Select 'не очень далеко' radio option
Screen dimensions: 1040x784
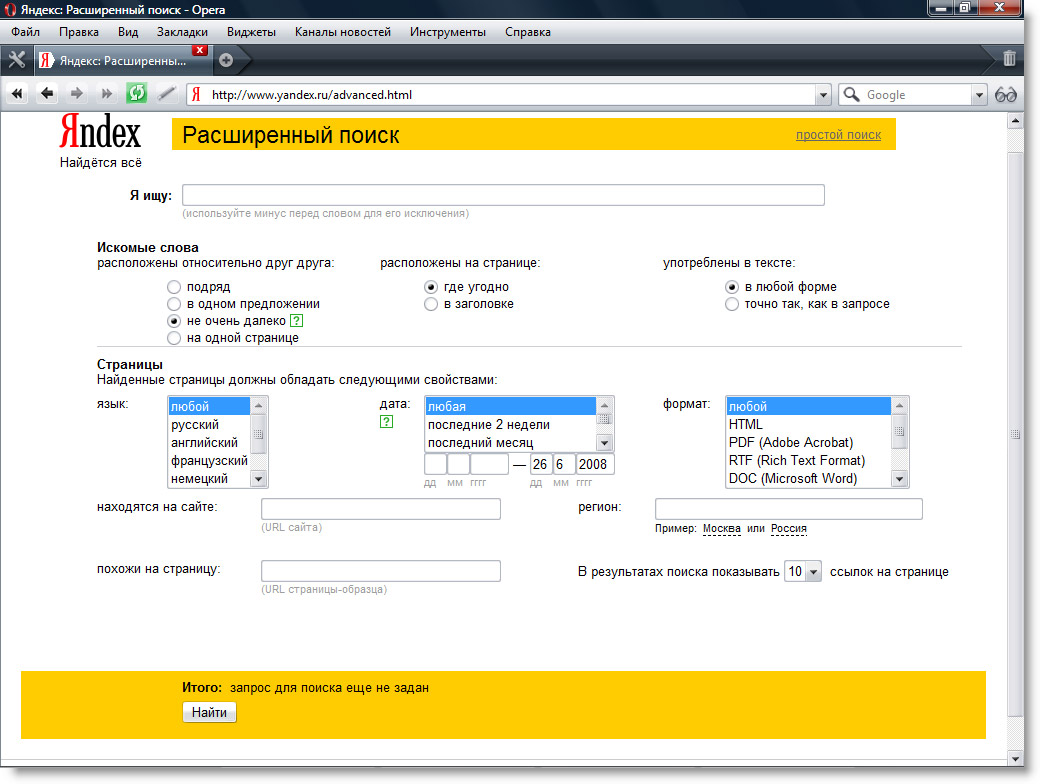(174, 321)
